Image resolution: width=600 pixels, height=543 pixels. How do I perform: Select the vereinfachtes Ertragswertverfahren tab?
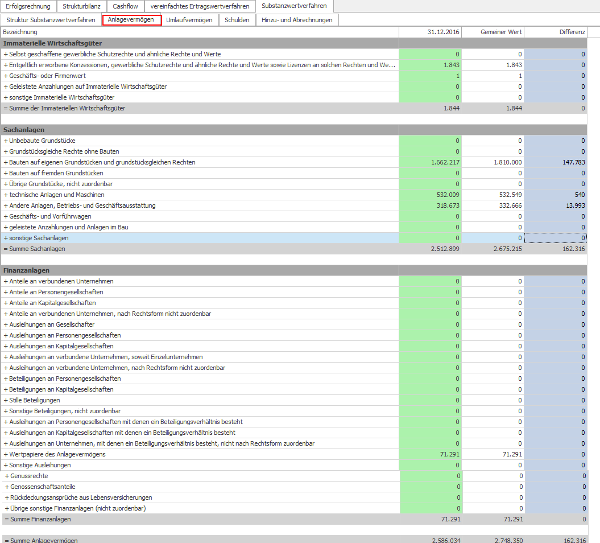pos(200,6)
